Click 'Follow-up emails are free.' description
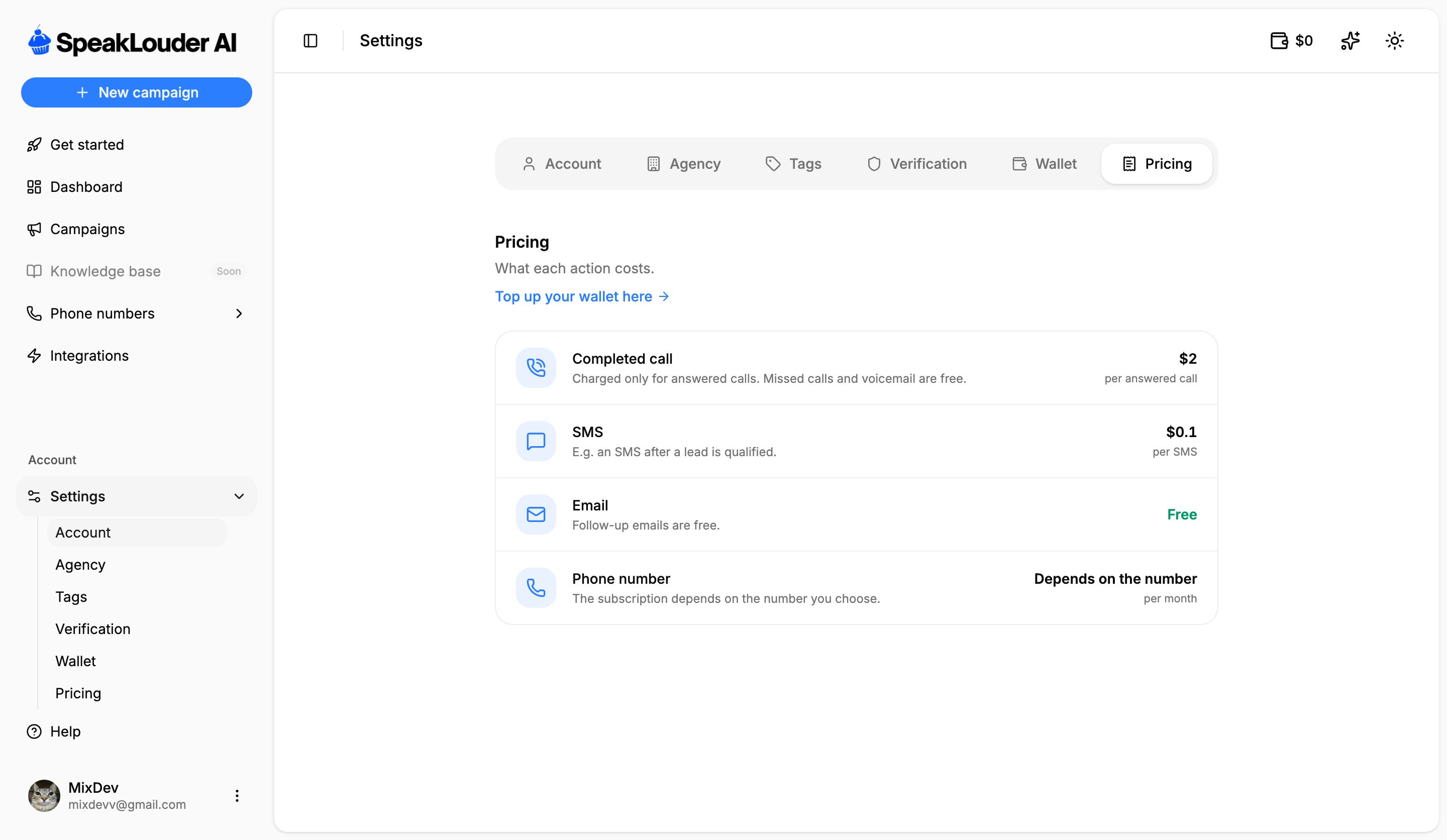 (x=646, y=526)
